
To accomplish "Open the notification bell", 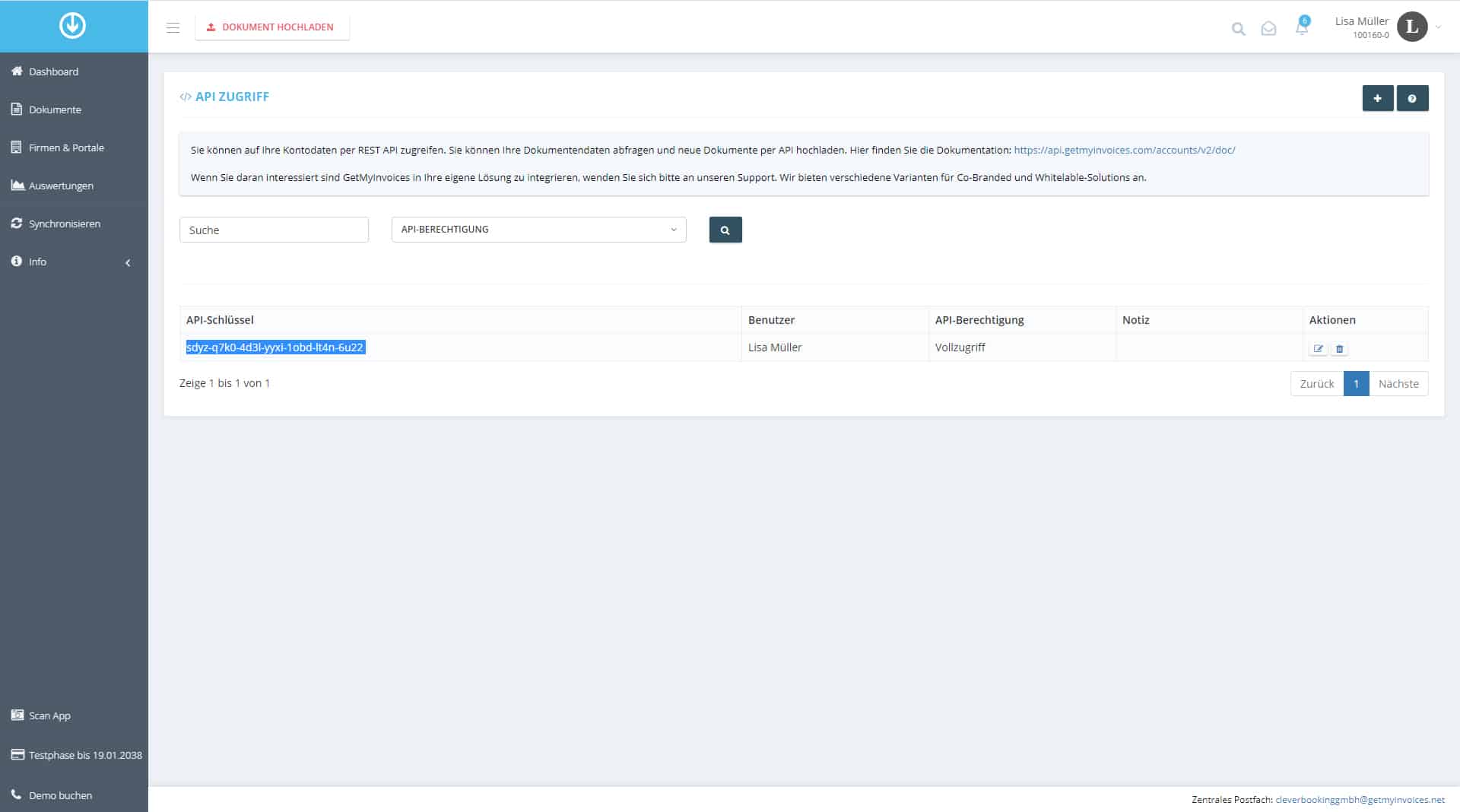I will coord(1302,27).
